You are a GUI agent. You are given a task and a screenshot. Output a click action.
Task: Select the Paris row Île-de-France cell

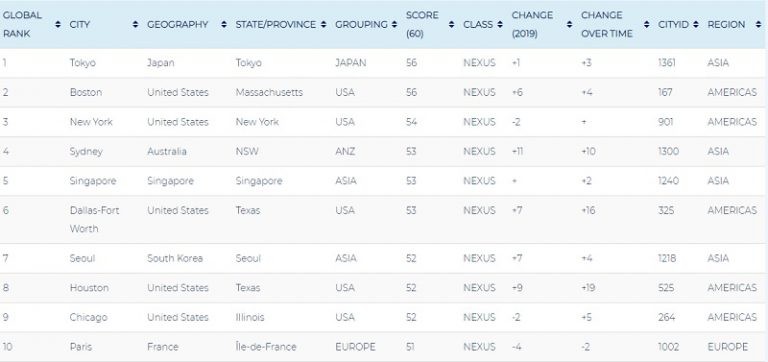click(266, 347)
